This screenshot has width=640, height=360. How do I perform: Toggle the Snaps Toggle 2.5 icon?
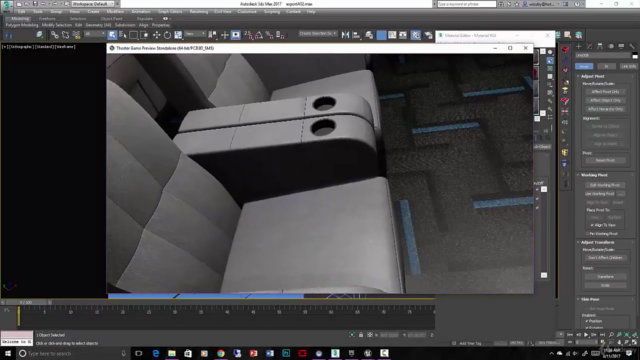(248, 35)
